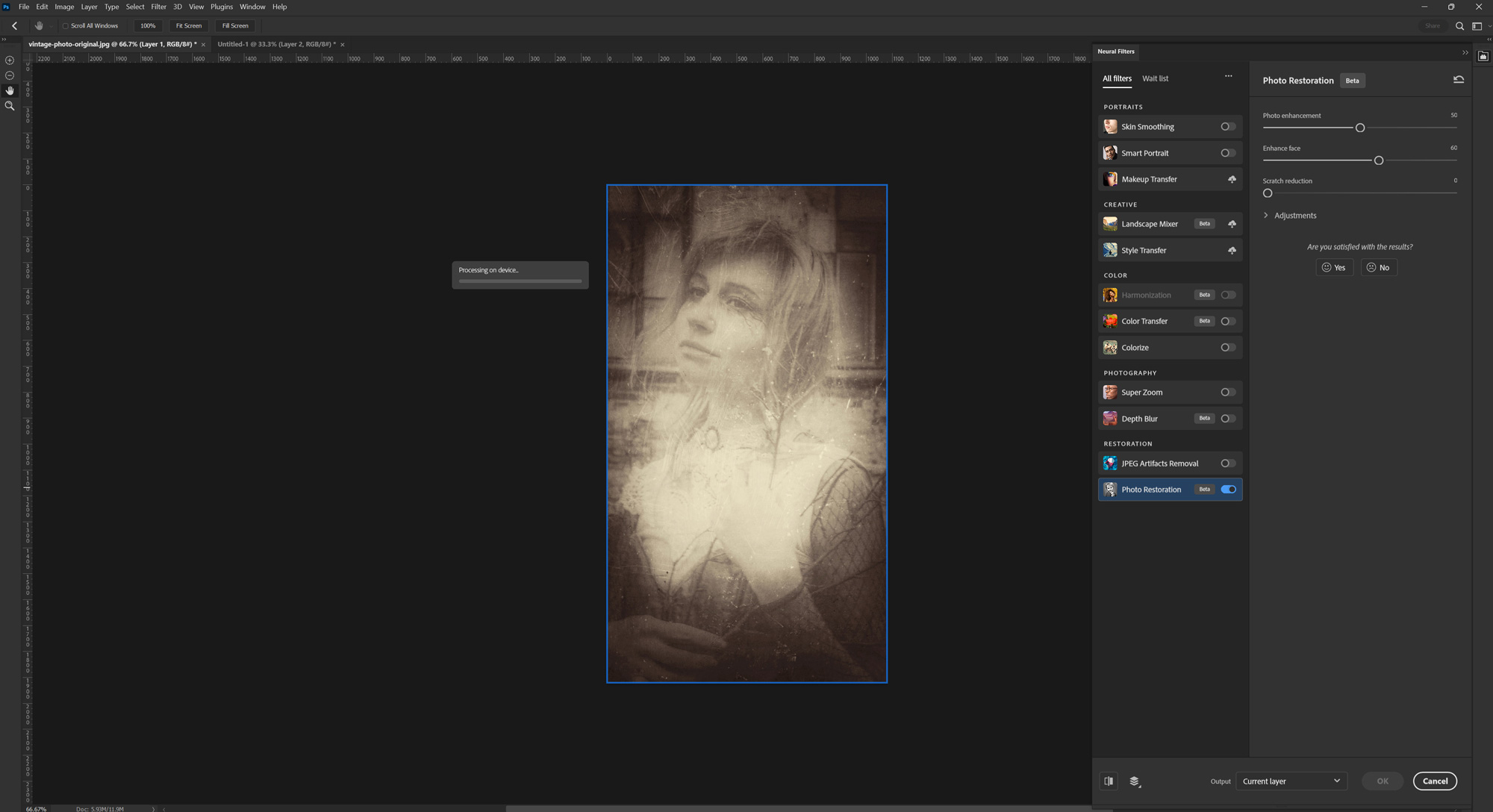Open the Filter menu in menu bar
This screenshot has width=1493, height=812.
(x=158, y=8)
